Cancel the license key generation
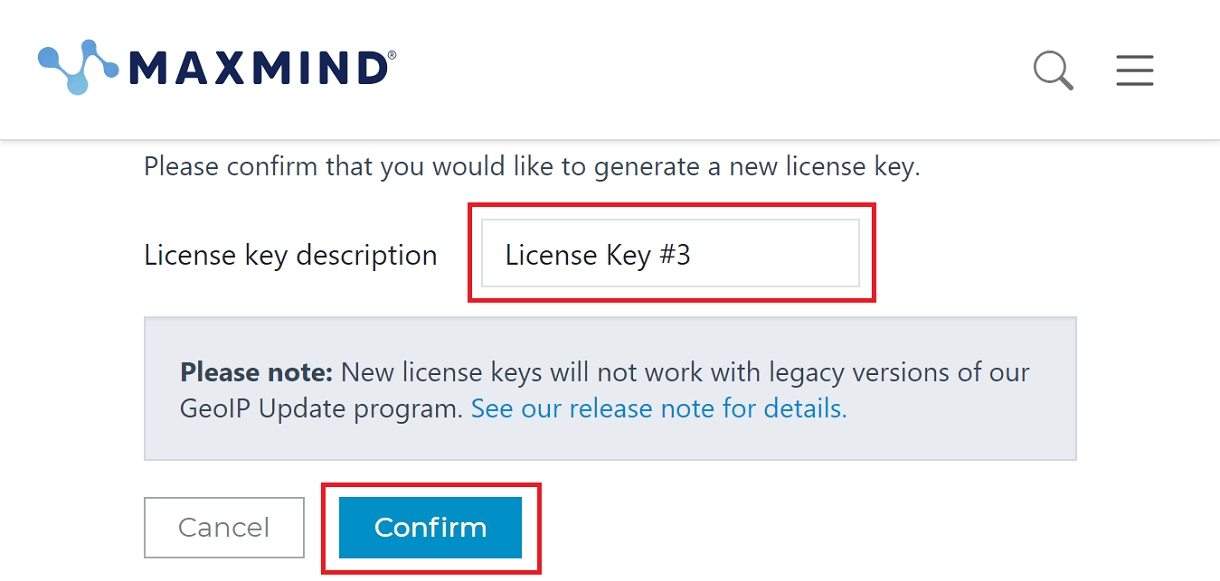This screenshot has height=581, width=1220. 224,527
